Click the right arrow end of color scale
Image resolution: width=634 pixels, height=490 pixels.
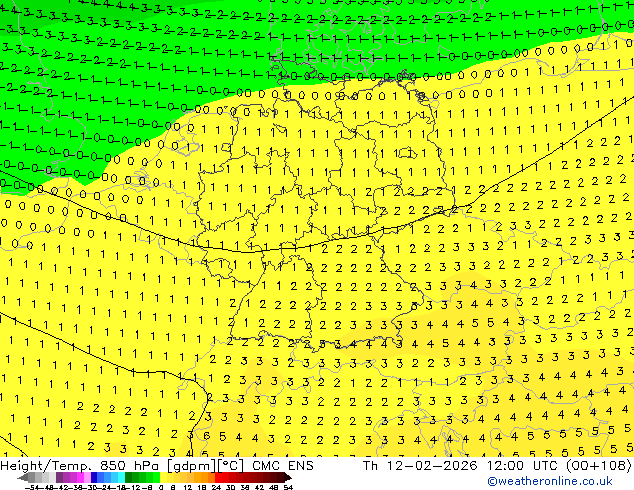289,478
